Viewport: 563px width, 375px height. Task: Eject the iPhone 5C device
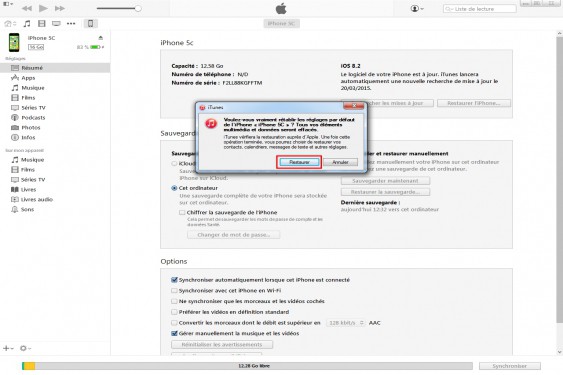101,38
